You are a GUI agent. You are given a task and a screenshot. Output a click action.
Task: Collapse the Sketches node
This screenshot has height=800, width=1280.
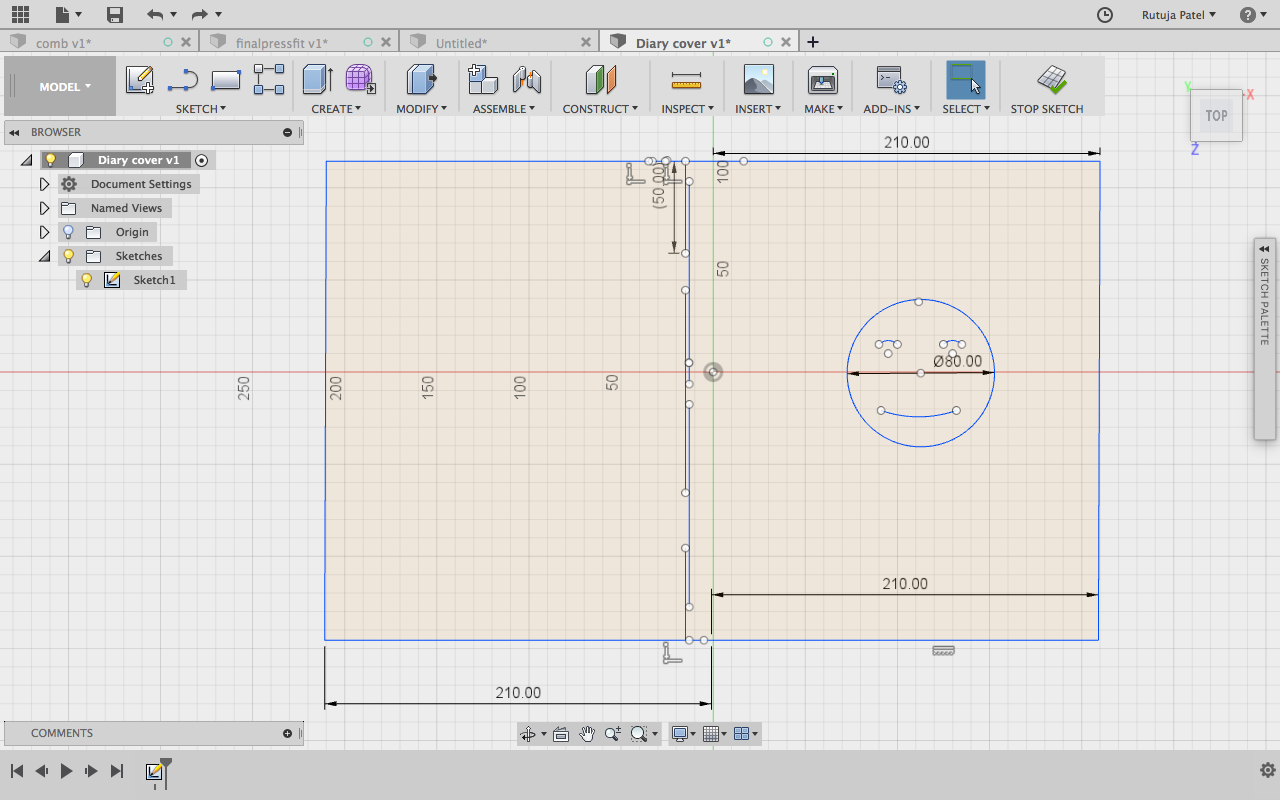coord(44,256)
